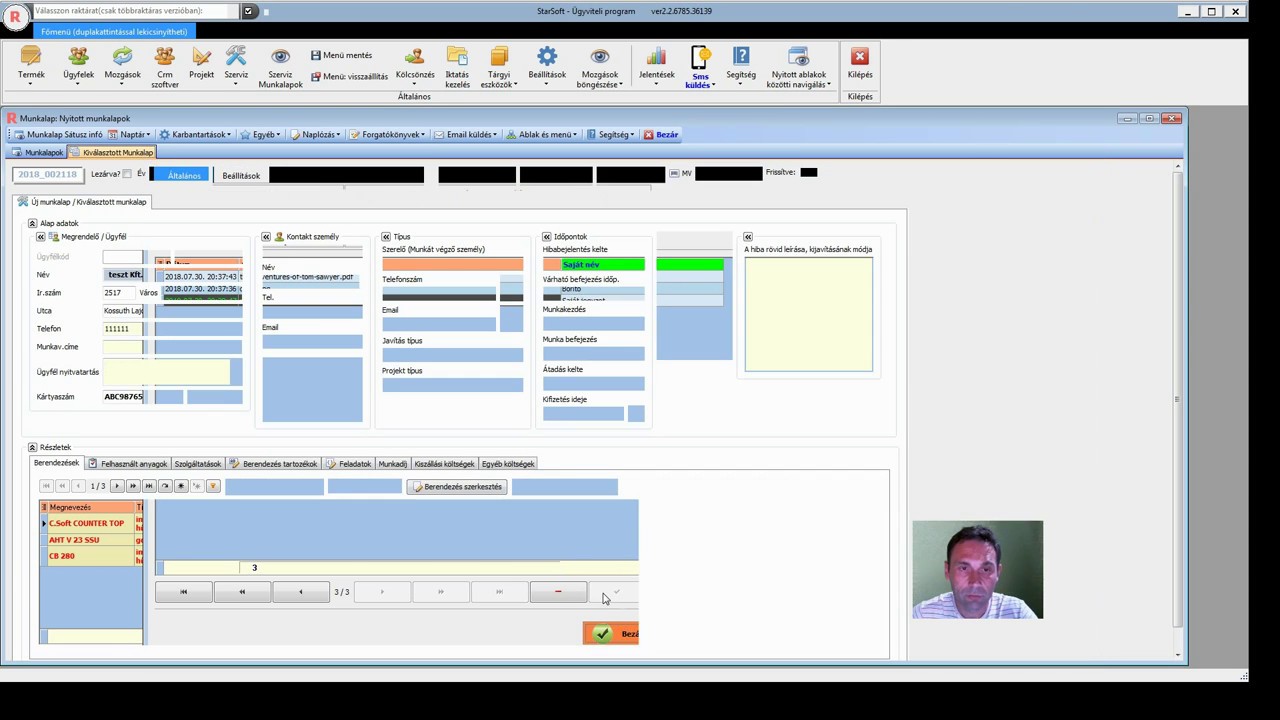Collapse the Alap adatok section
This screenshot has height=720, width=1280.
[x=32, y=223]
